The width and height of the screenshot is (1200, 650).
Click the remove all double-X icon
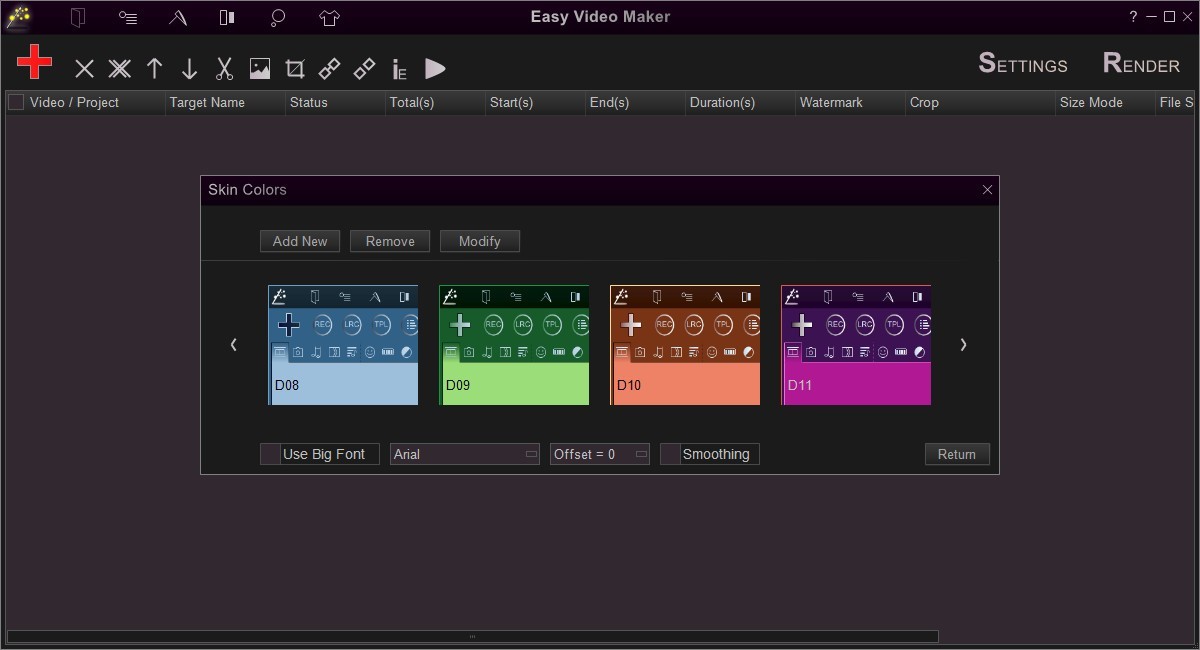119,68
